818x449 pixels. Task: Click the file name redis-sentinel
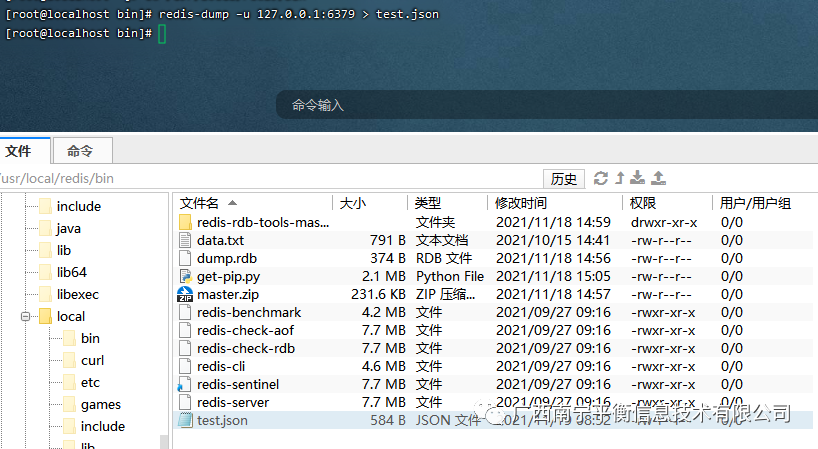(238, 384)
